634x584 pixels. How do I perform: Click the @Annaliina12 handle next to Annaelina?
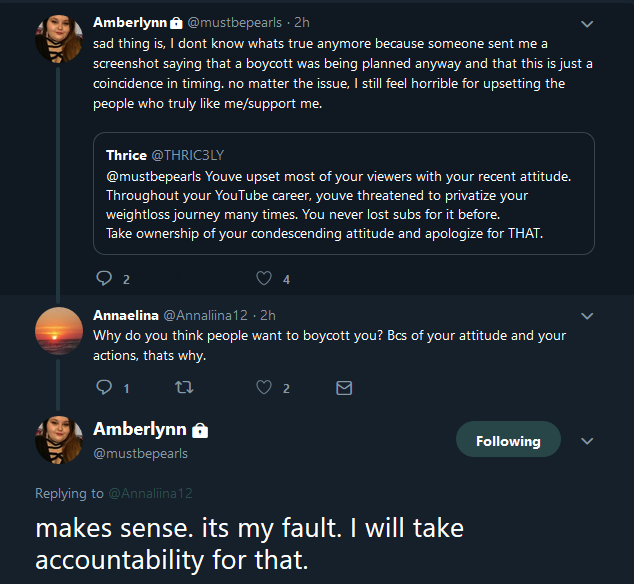205,315
